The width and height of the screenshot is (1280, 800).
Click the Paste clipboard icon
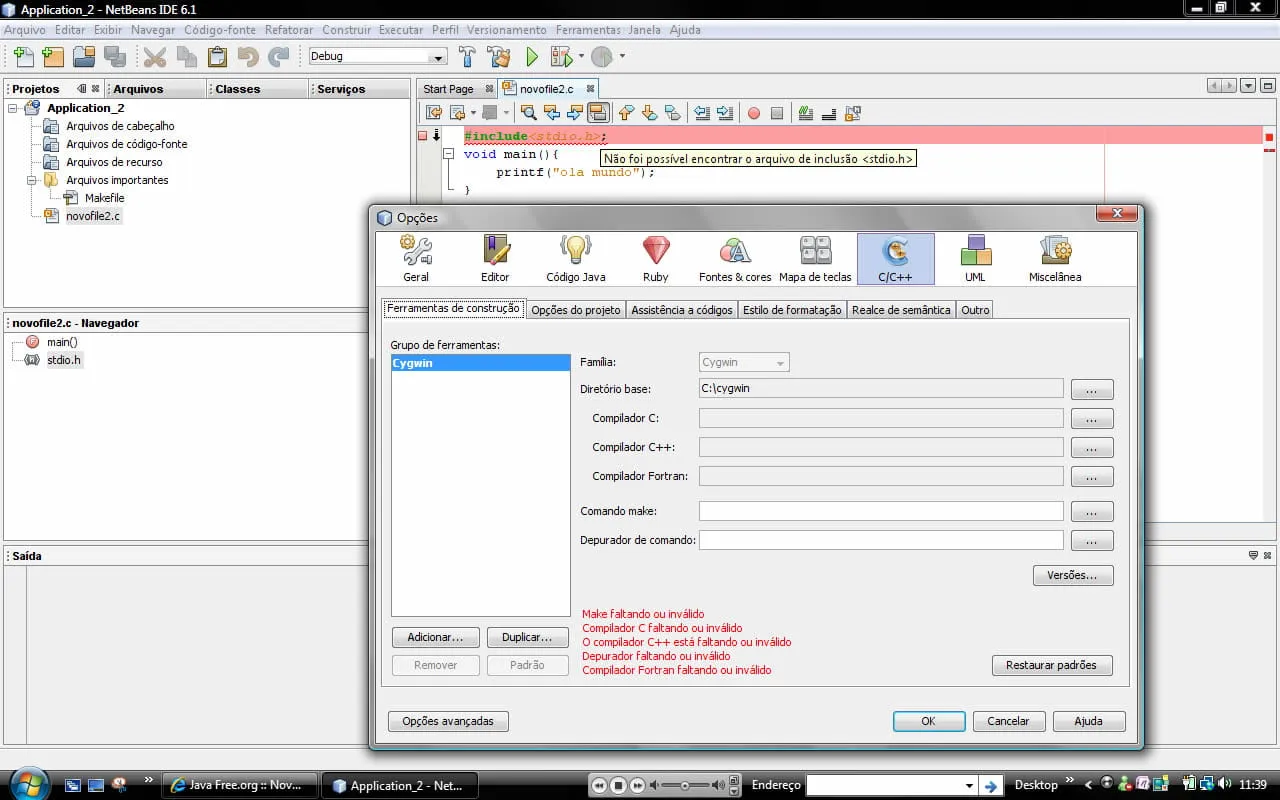[217, 57]
